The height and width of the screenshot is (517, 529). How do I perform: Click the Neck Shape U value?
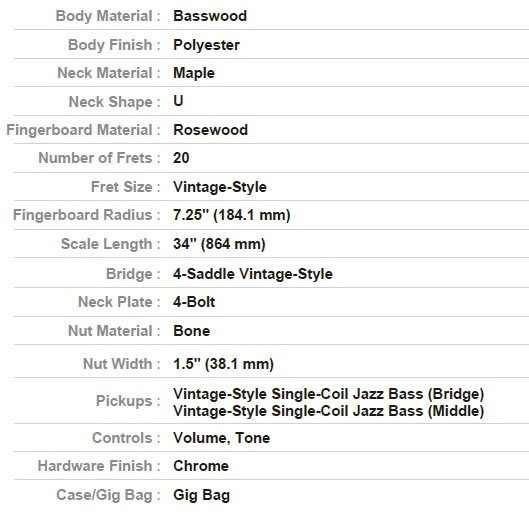tap(178, 101)
